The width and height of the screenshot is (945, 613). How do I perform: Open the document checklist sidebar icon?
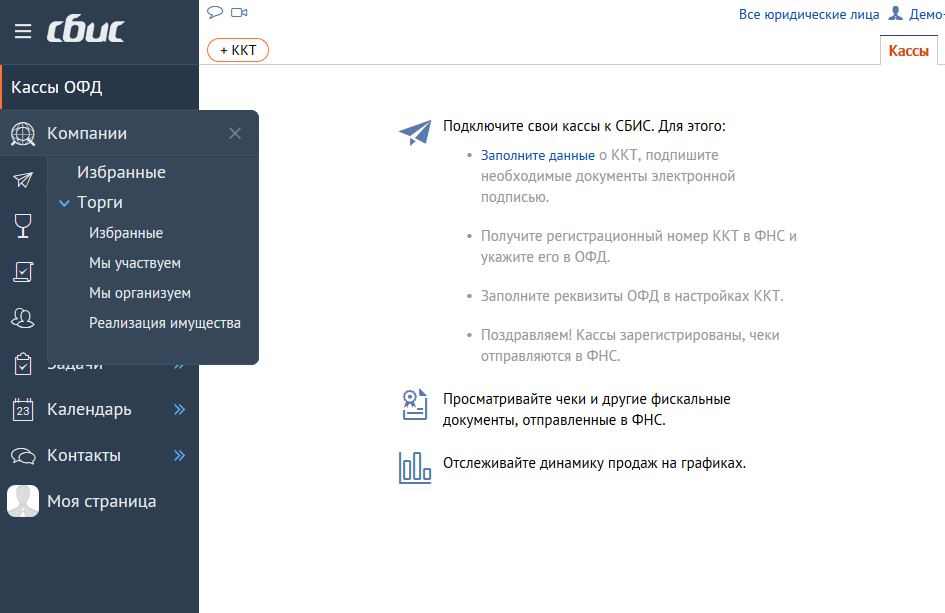pos(23,272)
